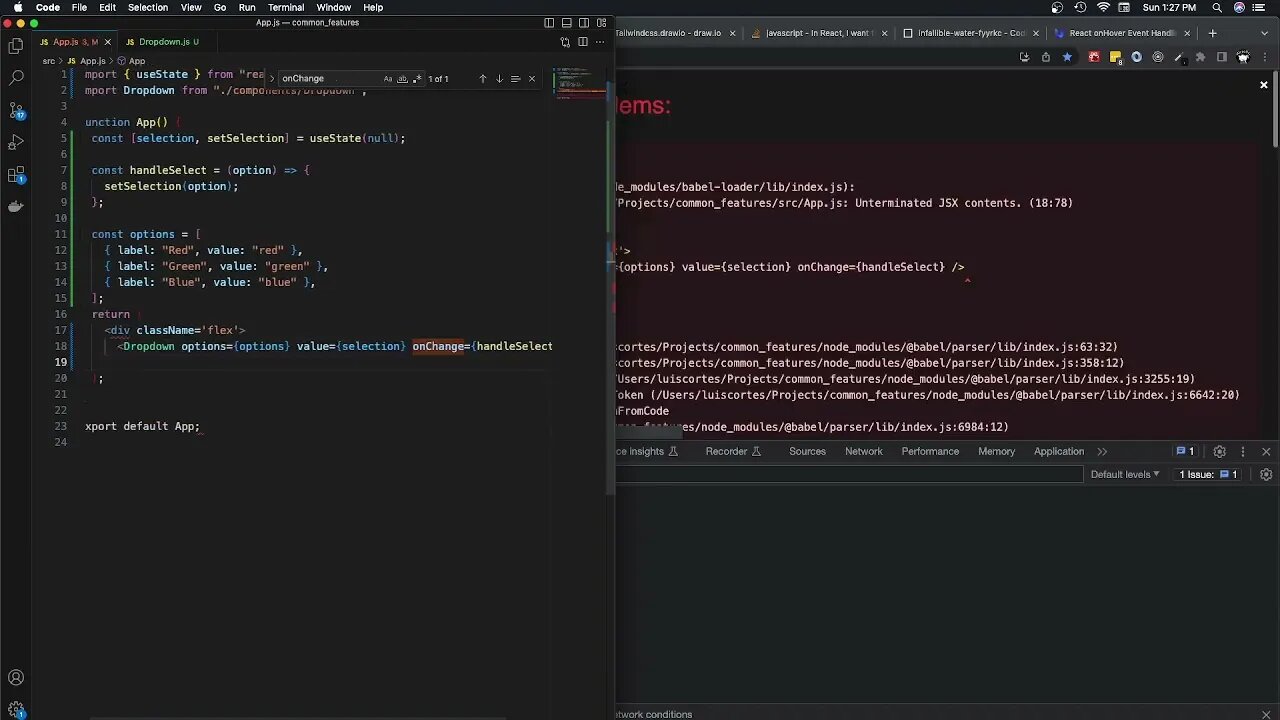Bookmark page with the star icon
Viewport: 1280px width, 720px height.
(x=1067, y=57)
